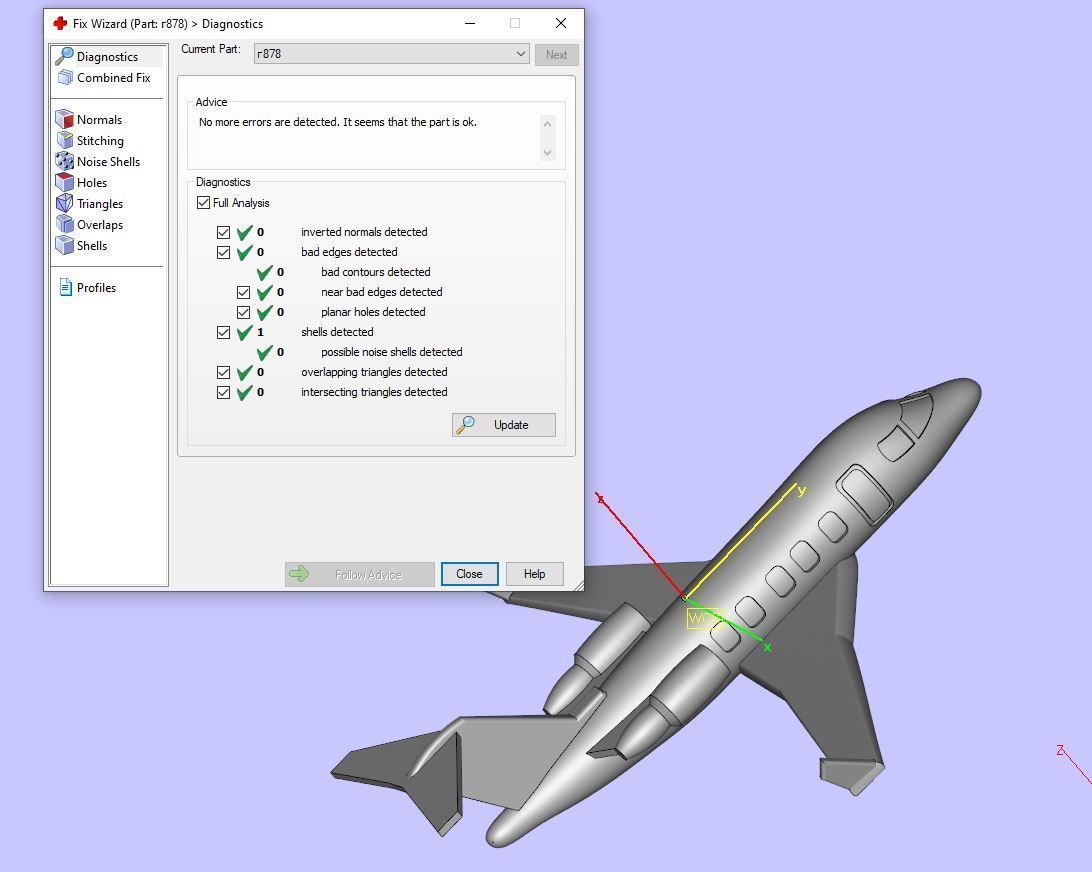Toggle overlapping triangles detected checkbox
1092x872 pixels.
tap(224, 373)
